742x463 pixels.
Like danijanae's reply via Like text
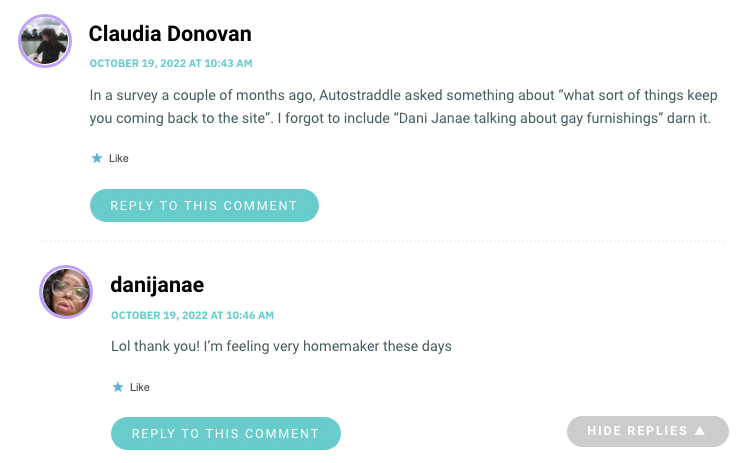click(x=140, y=387)
